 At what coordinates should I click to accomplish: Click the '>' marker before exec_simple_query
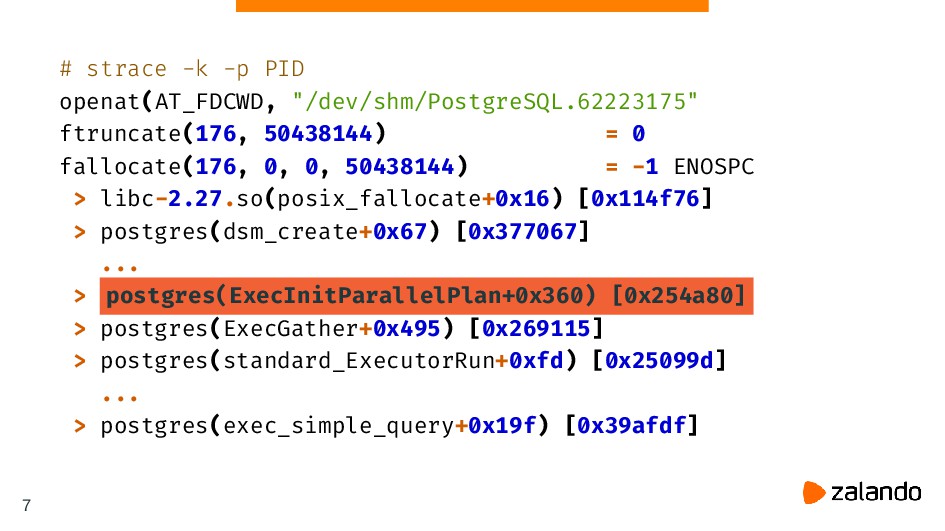click(80, 426)
